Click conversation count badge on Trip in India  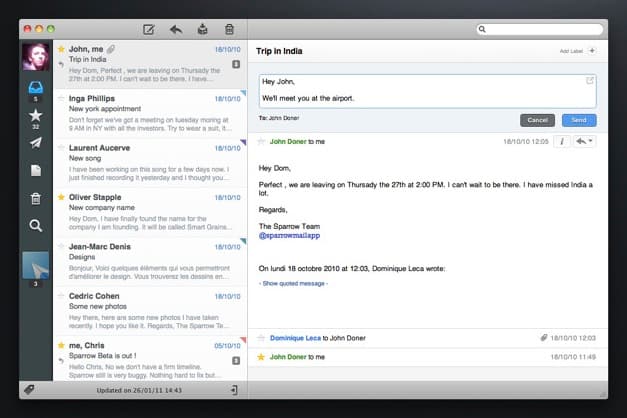click(x=236, y=64)
